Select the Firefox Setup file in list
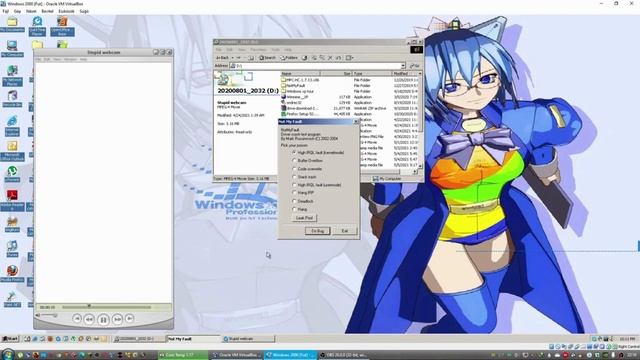This screenshot has height=360, width=640. (300, 114)
